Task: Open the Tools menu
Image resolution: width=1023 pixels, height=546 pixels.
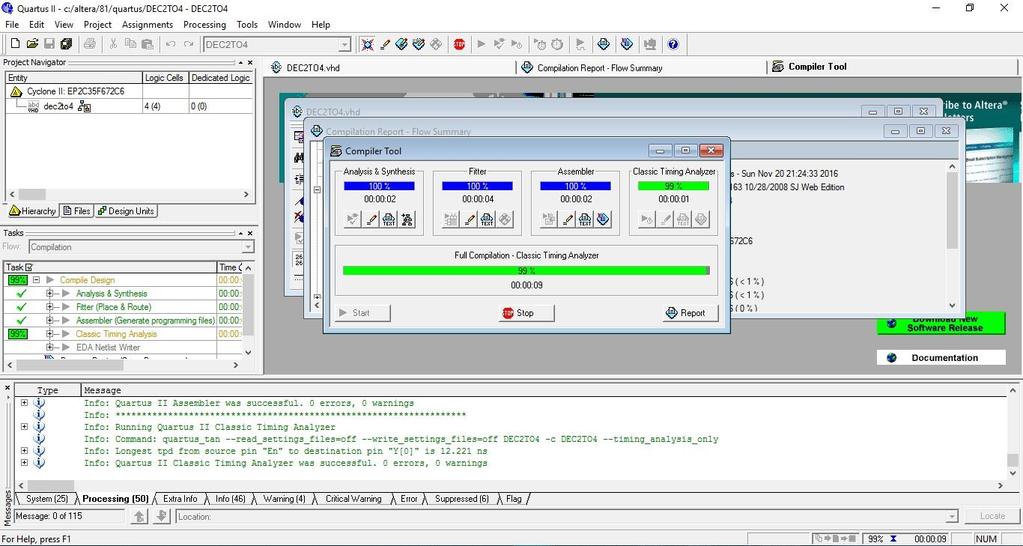Action: point(247,25)
